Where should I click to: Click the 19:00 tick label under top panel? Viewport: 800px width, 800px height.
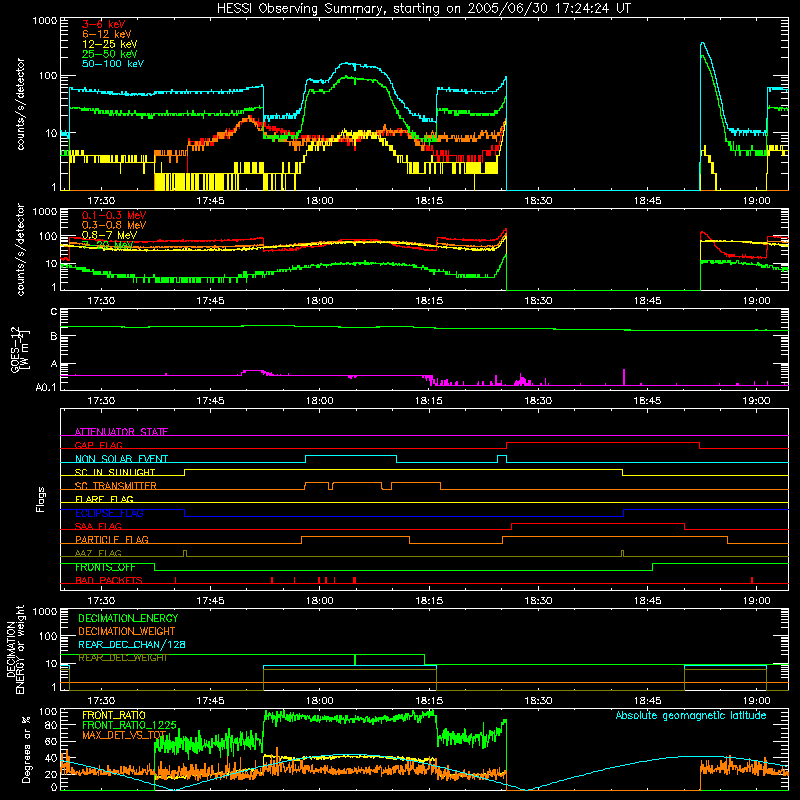pos(757,201)
